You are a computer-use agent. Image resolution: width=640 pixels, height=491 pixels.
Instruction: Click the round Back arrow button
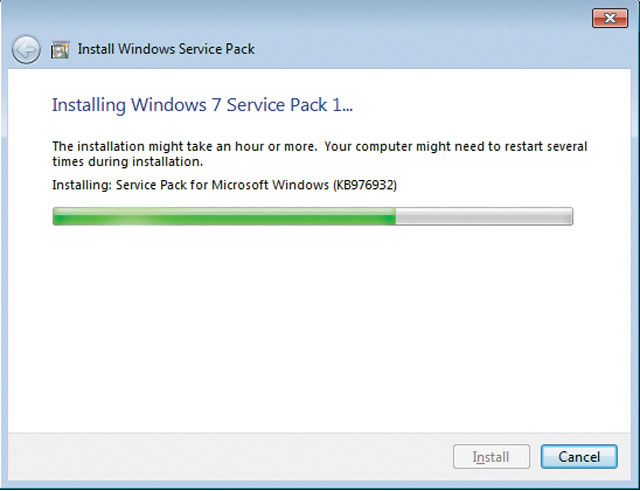click(x=26, y=49)
